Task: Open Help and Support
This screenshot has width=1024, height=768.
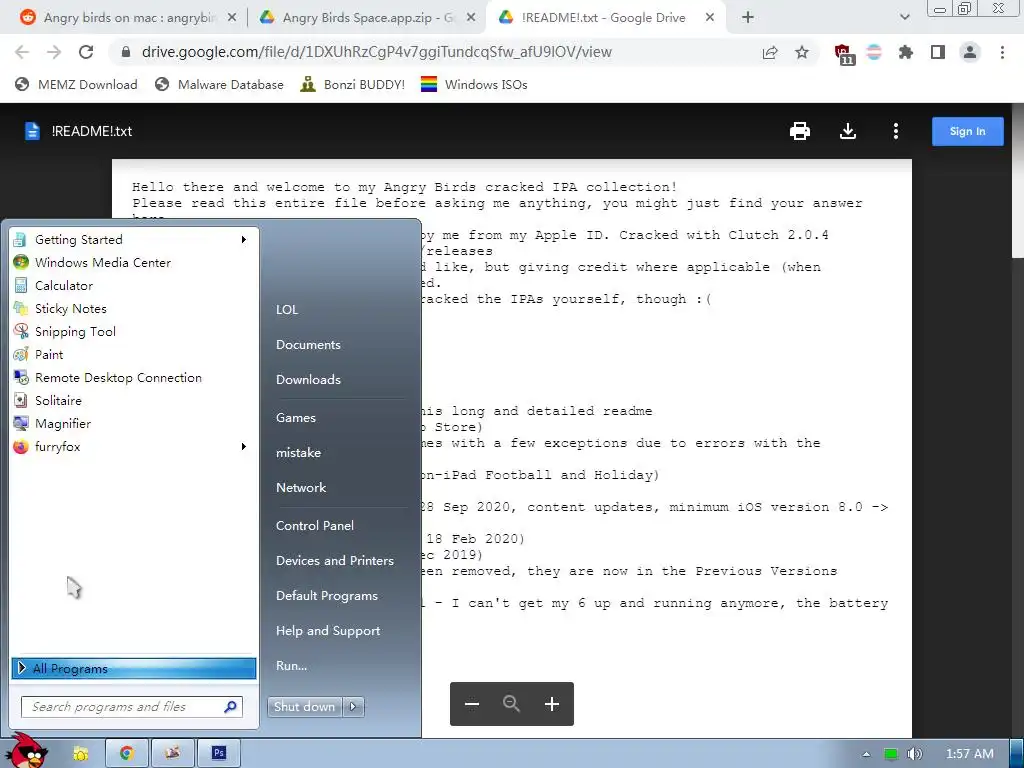Action: (x=328, y=631)
